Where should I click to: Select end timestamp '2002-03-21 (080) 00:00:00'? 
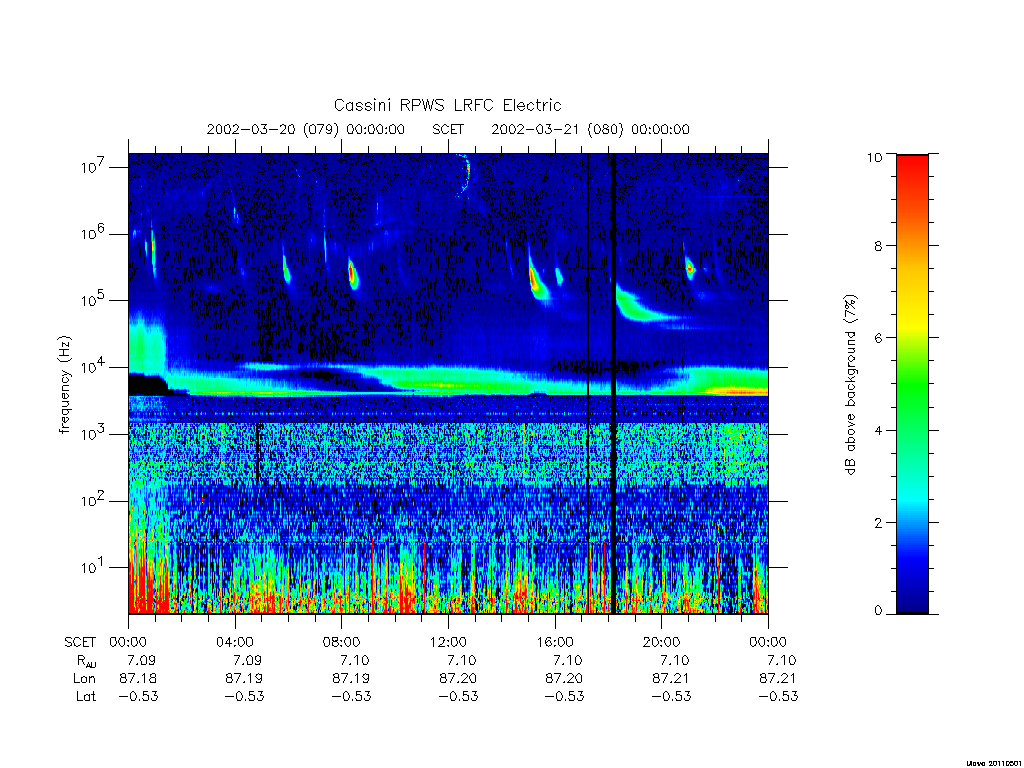(x=590, y=129)
